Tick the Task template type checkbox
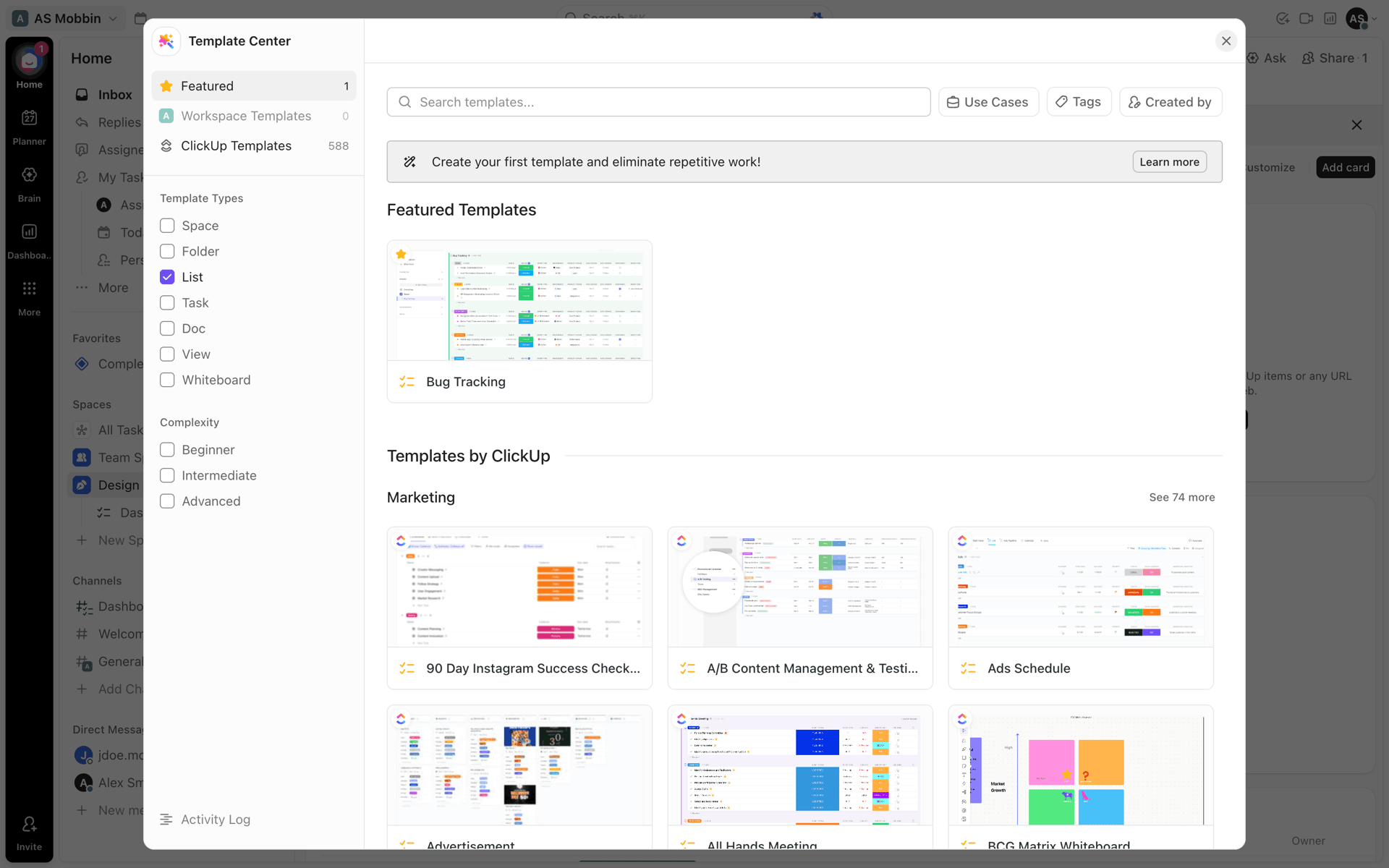 click(x=167, y=302)
